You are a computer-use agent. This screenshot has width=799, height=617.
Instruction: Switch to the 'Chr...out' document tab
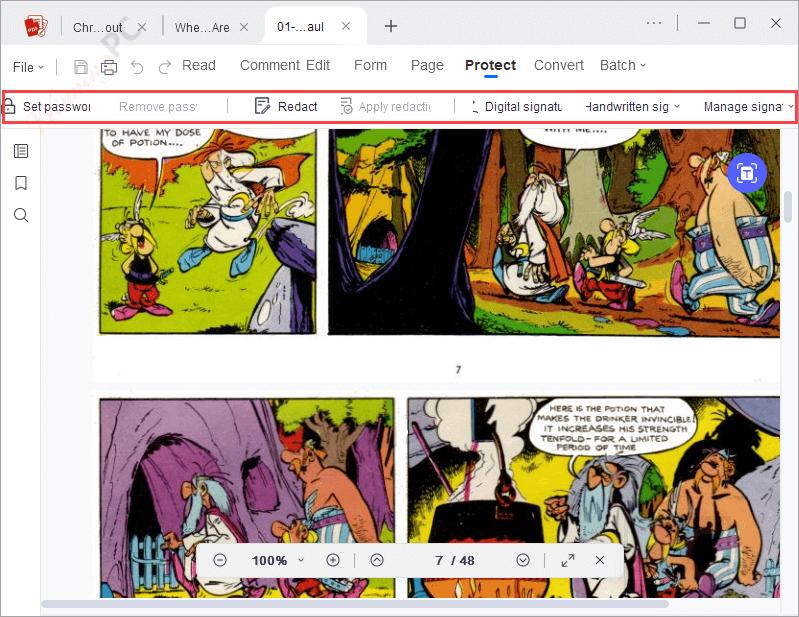pyautogui.click(x=98, y=28)
